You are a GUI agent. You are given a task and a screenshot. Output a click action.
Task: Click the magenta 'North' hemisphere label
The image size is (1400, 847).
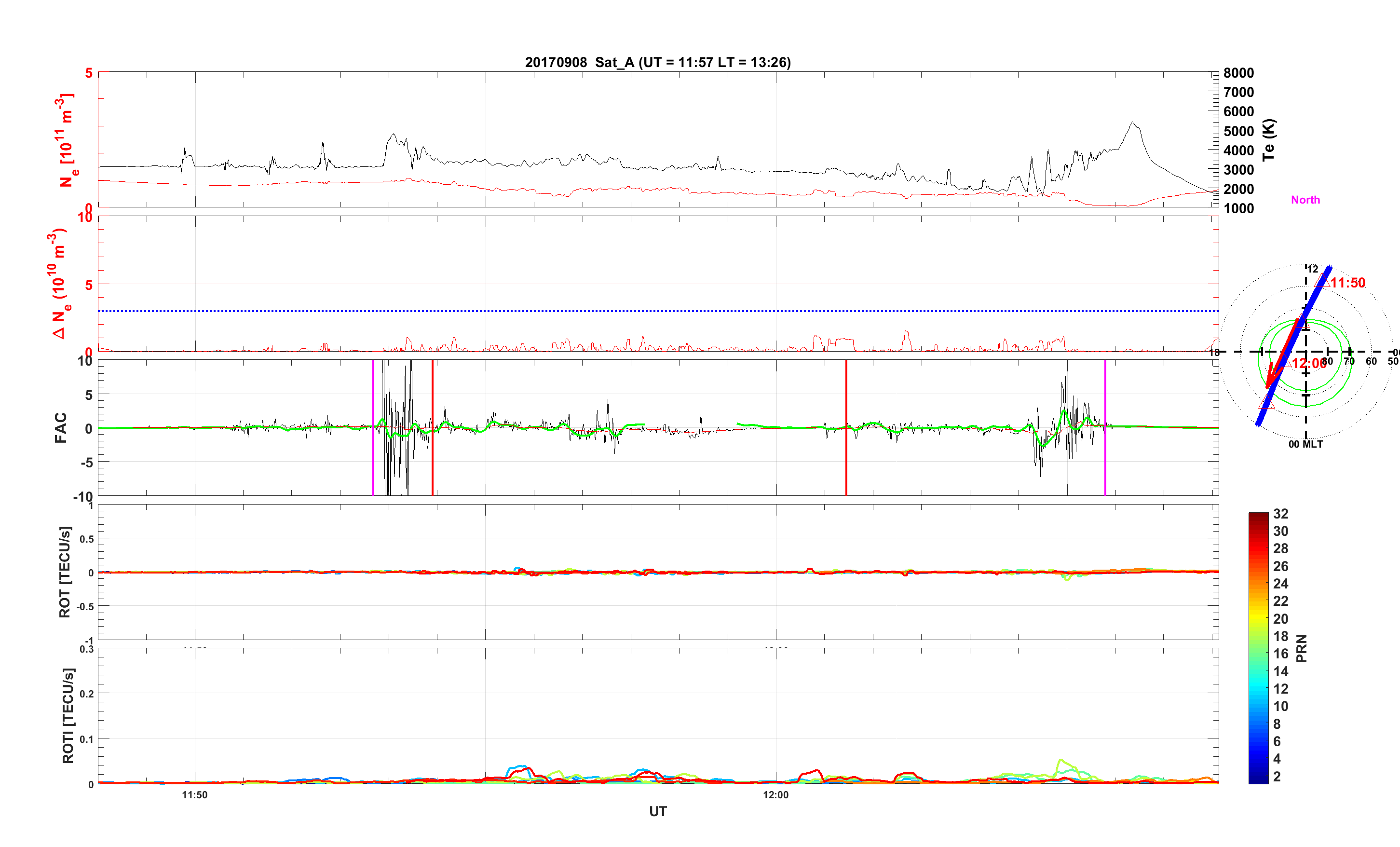1305,200
